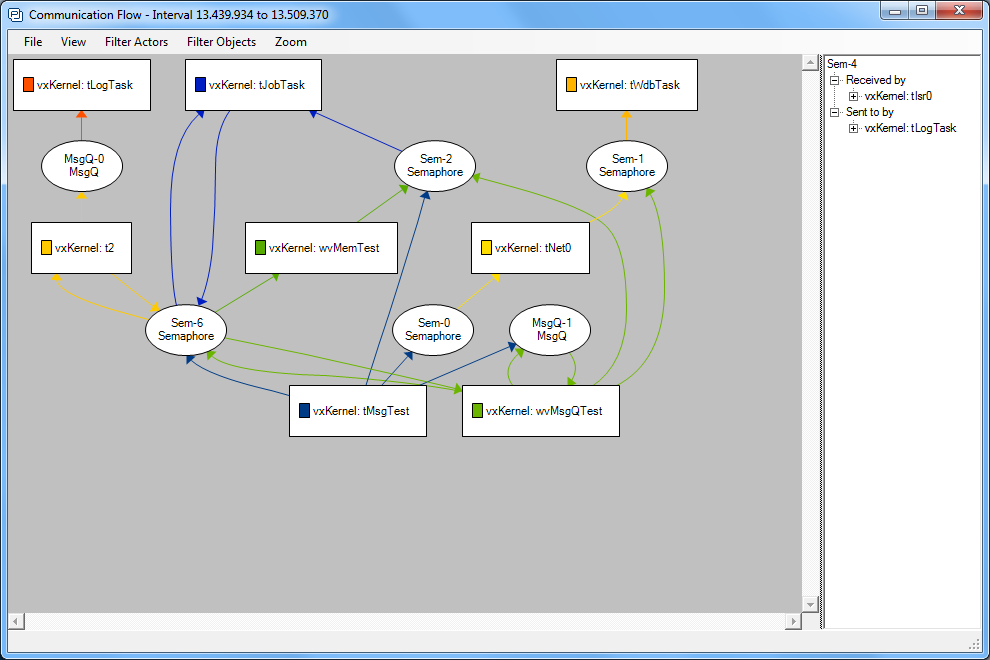Click the vertical scrollbar down arrow
990x660 pixels.
(x=810, y=604)
